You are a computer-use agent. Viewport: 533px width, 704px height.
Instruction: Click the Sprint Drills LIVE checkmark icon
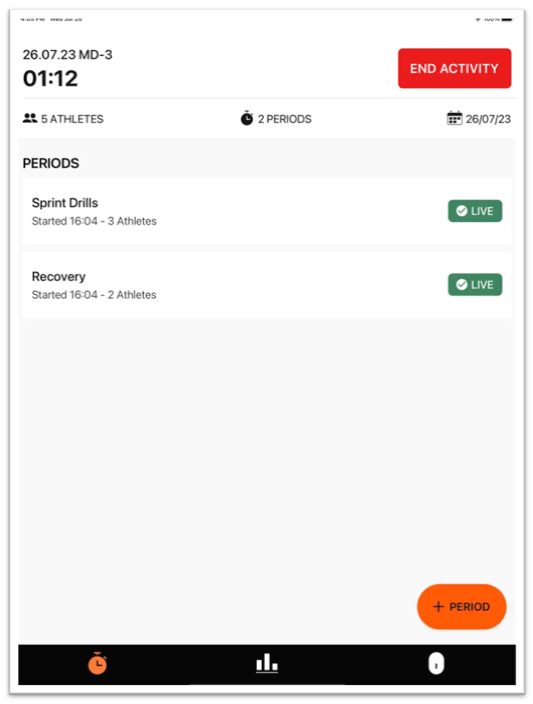462,211
